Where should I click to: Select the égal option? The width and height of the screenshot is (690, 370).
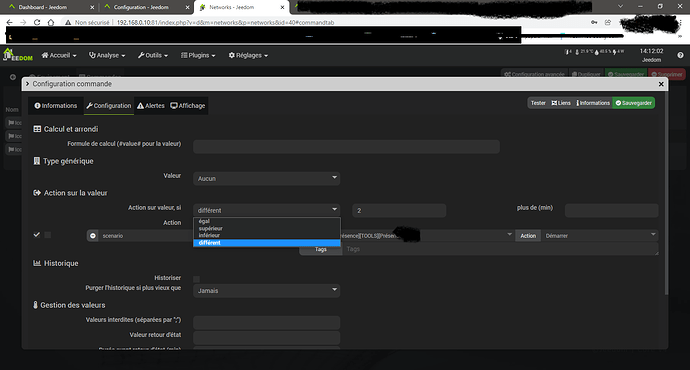267,221
